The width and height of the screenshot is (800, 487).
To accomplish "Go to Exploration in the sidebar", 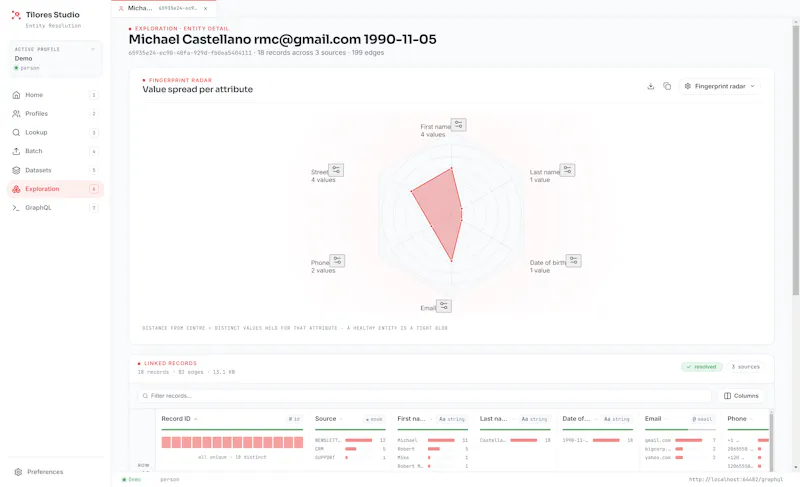I will pos(55,189).
